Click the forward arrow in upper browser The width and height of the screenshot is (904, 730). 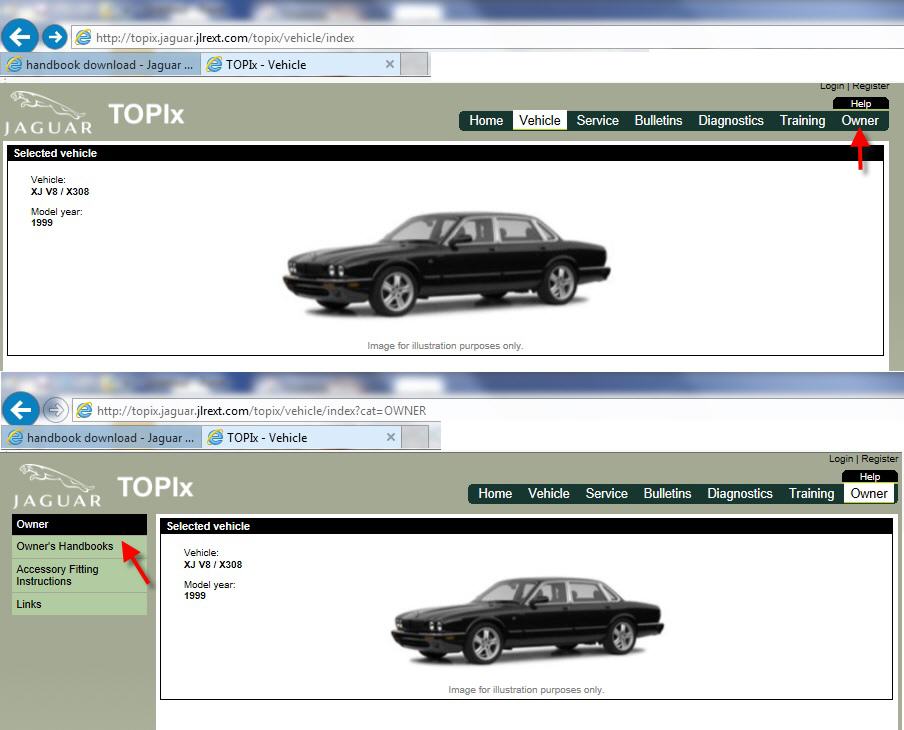point(55,37)
